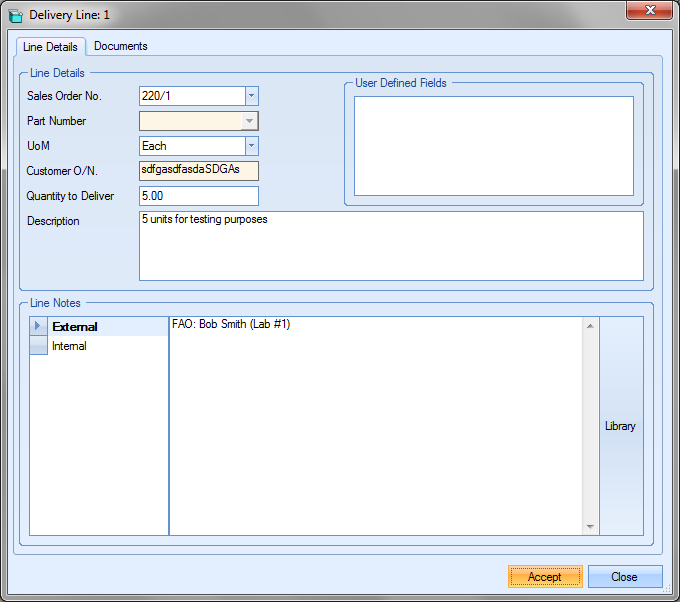This screenshot has height=602, width=680.
Task: Select the Internal note type
Action: tap(70, 346)
